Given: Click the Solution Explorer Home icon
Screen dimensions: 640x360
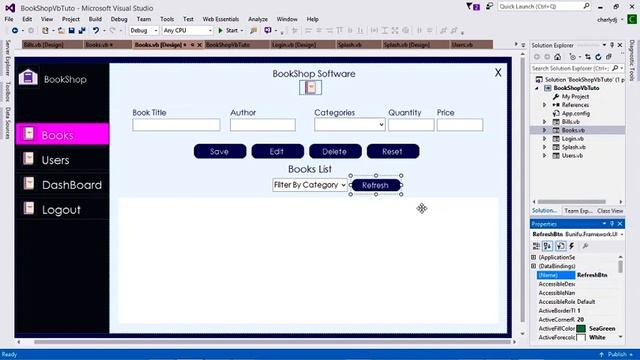Looking at the screenshot, I should pyautogui.click(x=558, y=57).
